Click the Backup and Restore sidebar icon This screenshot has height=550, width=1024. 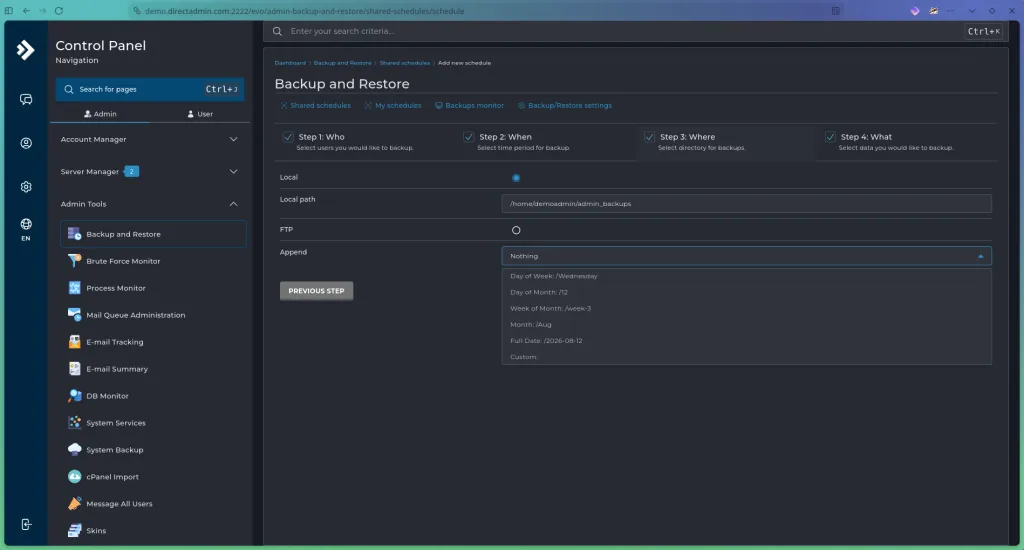tap(74, 234)
